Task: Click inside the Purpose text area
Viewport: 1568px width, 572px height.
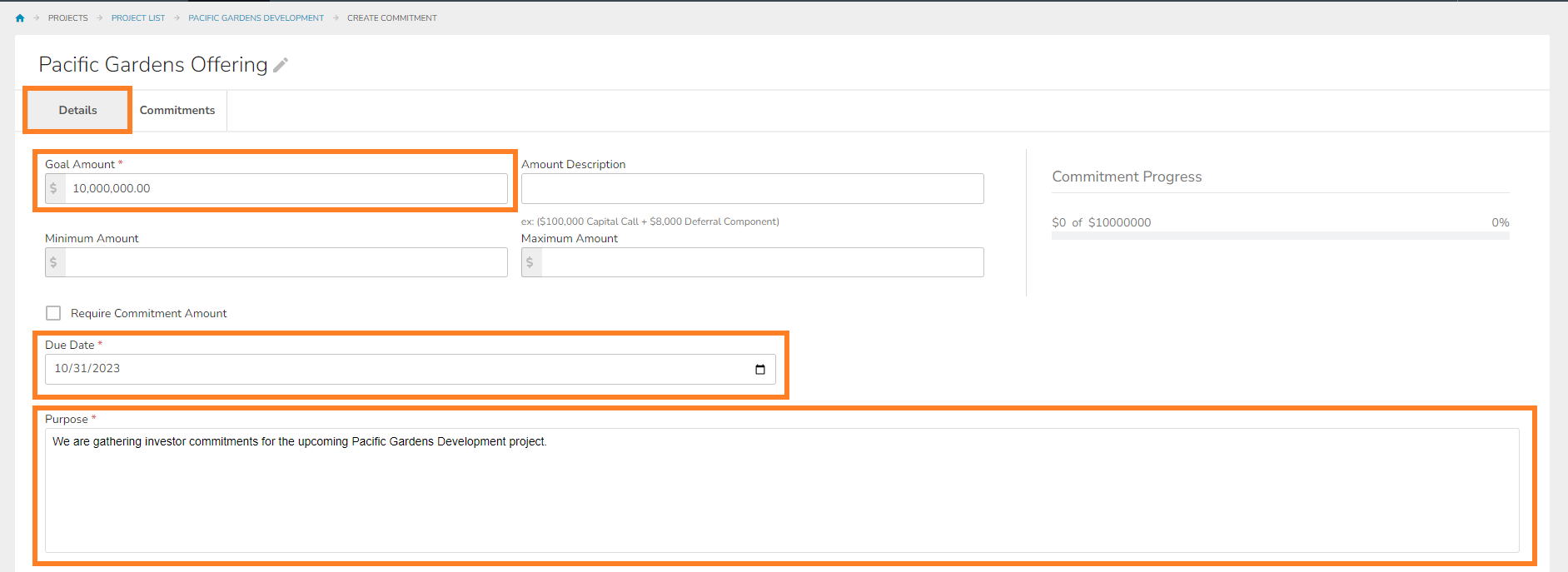Action: tap(782, 490)
